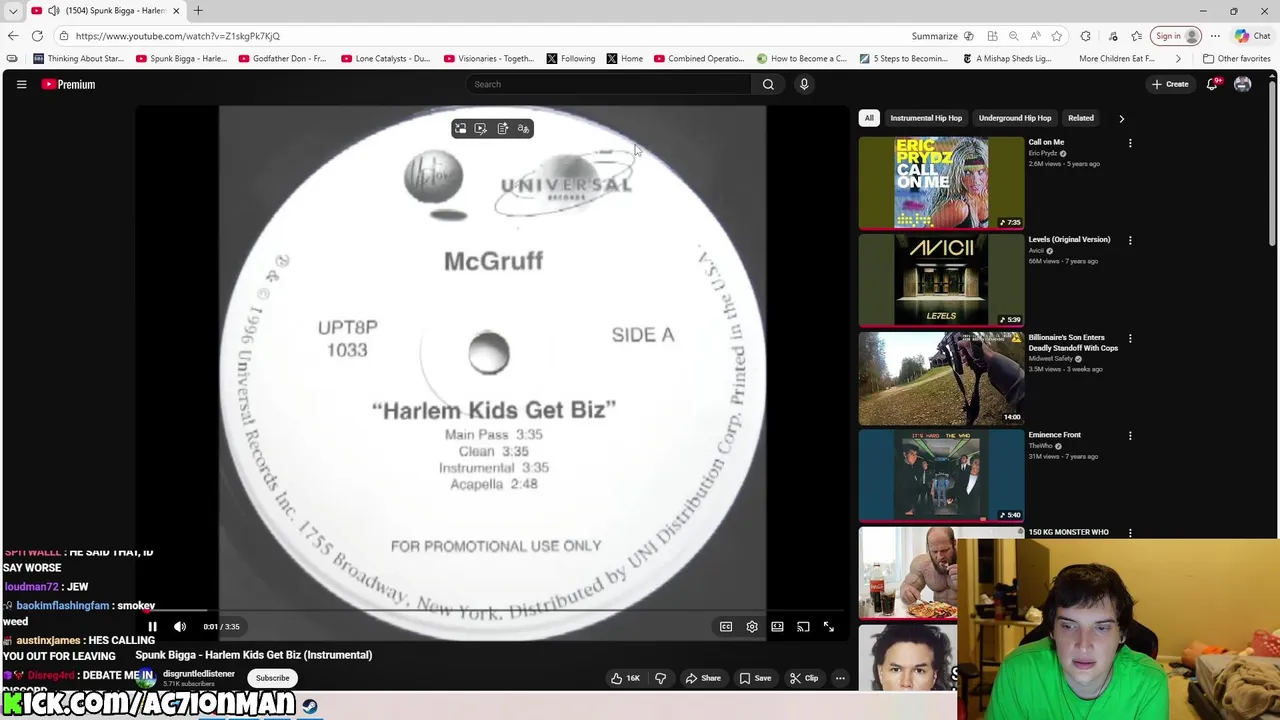Zoom out with the address bar magnifier

[1013, 36]
